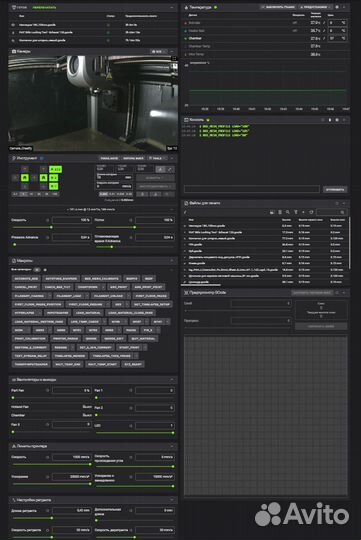This screenshot has height=540, width=361.
Task: Click the Отправить console send button
Action: [335, 189]
